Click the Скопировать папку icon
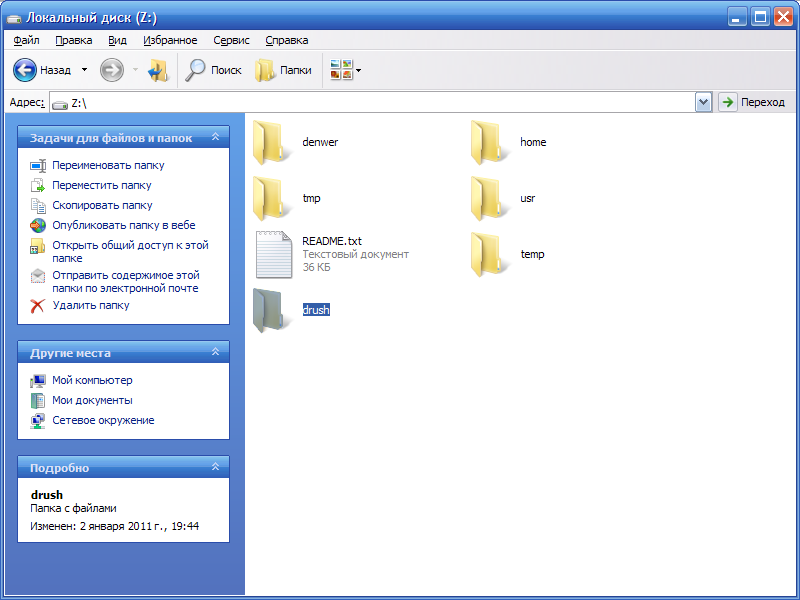800x600 pixels. [38, 206]
